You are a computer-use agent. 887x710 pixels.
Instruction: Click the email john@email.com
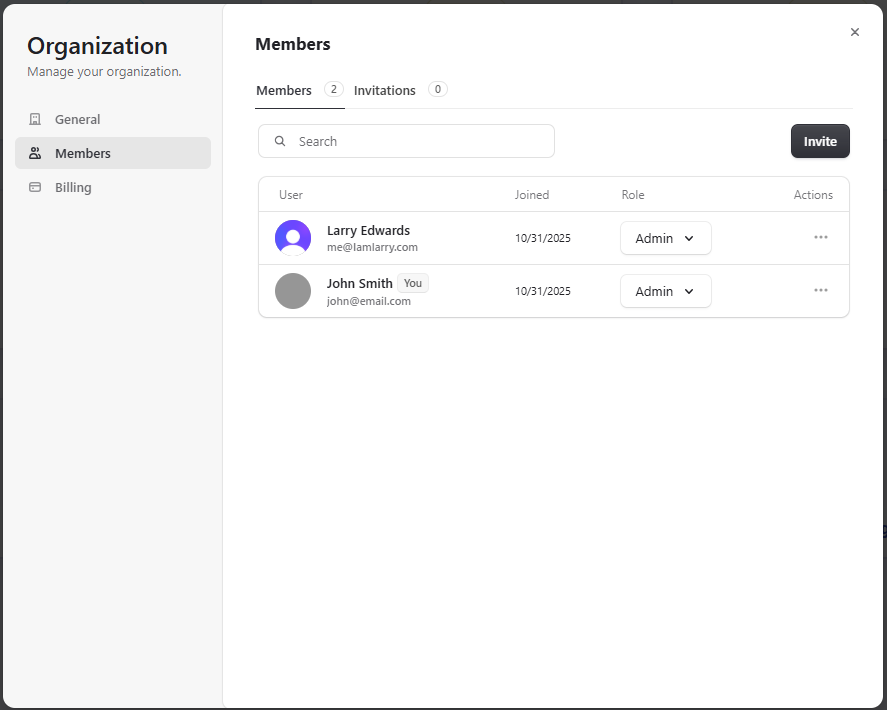(369, 301)
